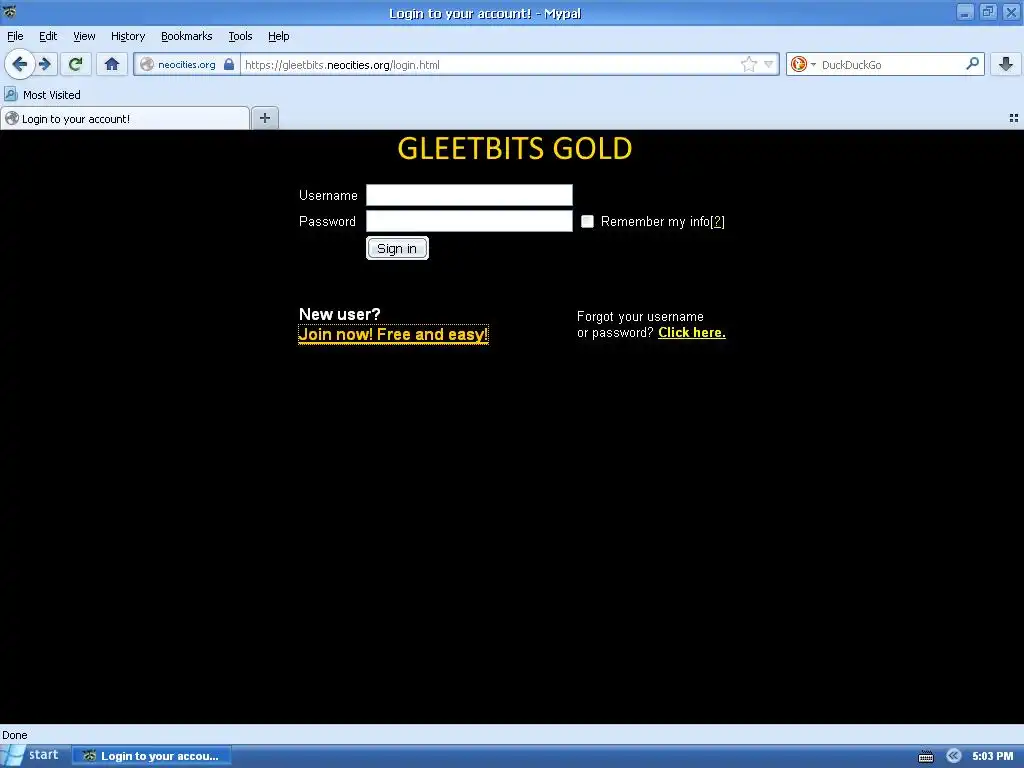1024x768 pixels.
Task: Click the 5:03 PM system clock
Action: click(993, 756)
